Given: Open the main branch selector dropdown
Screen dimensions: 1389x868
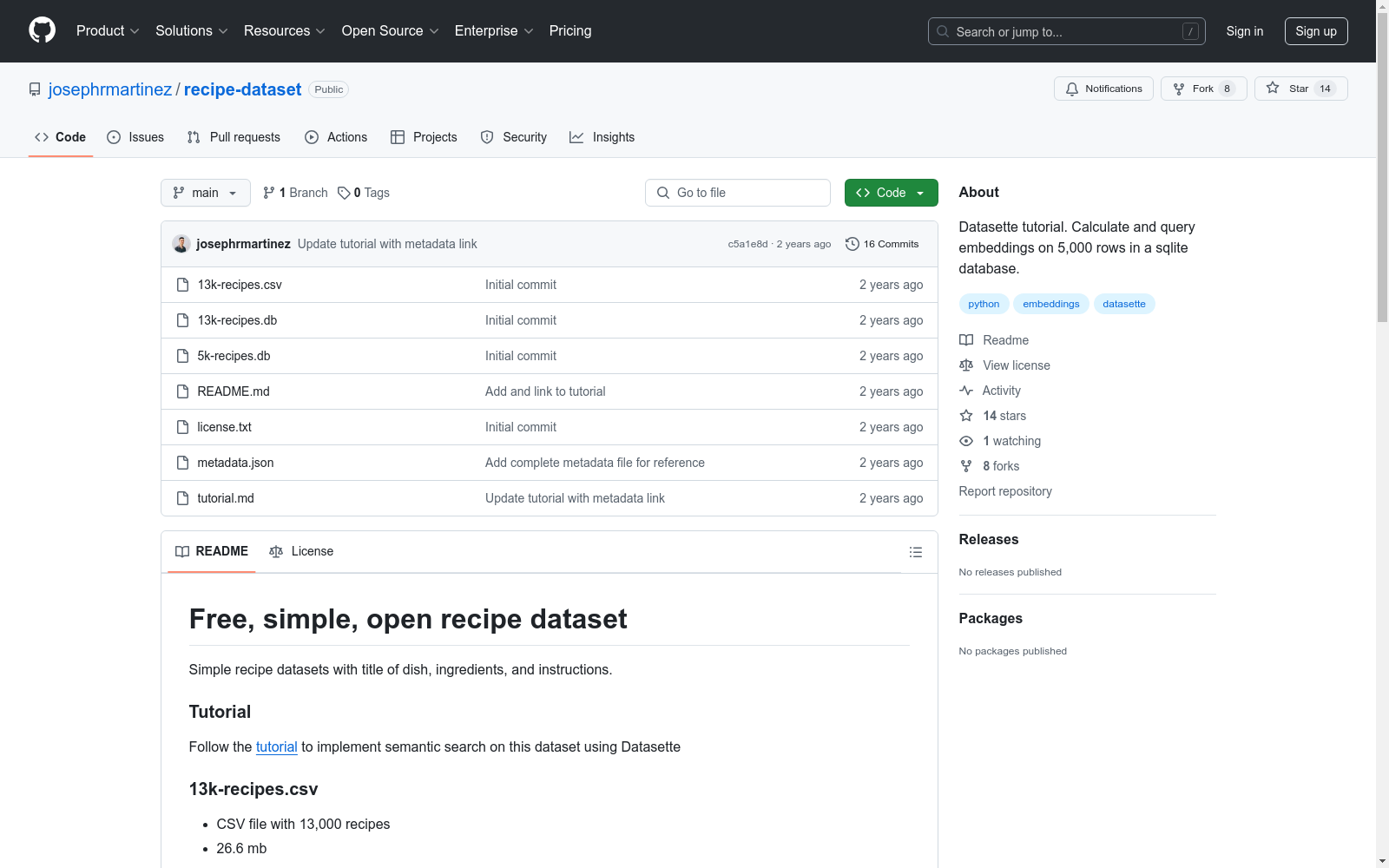Looking at the screenshot, I should pyautogui.click(x=205, y=193).
